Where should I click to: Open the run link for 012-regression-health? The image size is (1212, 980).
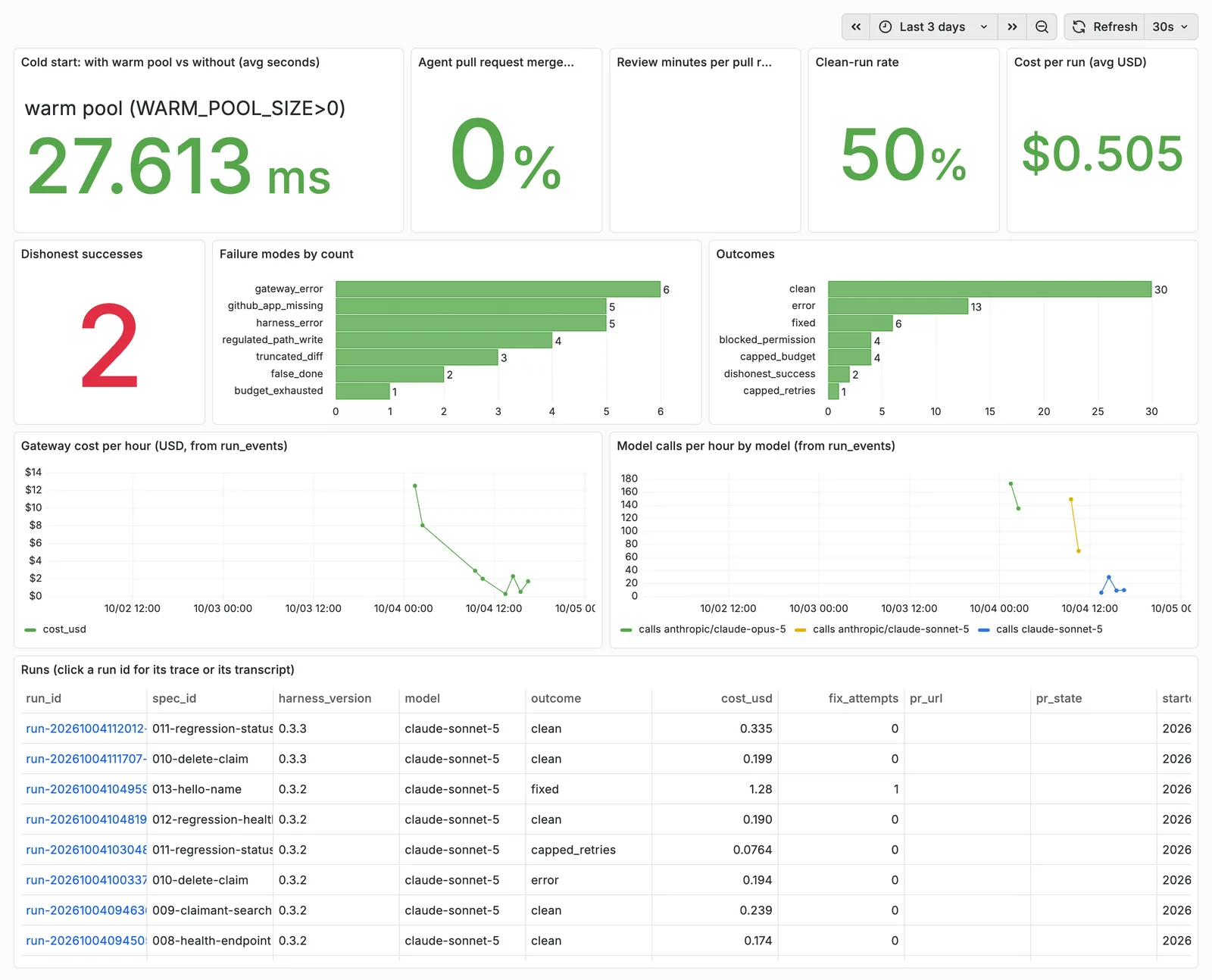pos(86,819)
